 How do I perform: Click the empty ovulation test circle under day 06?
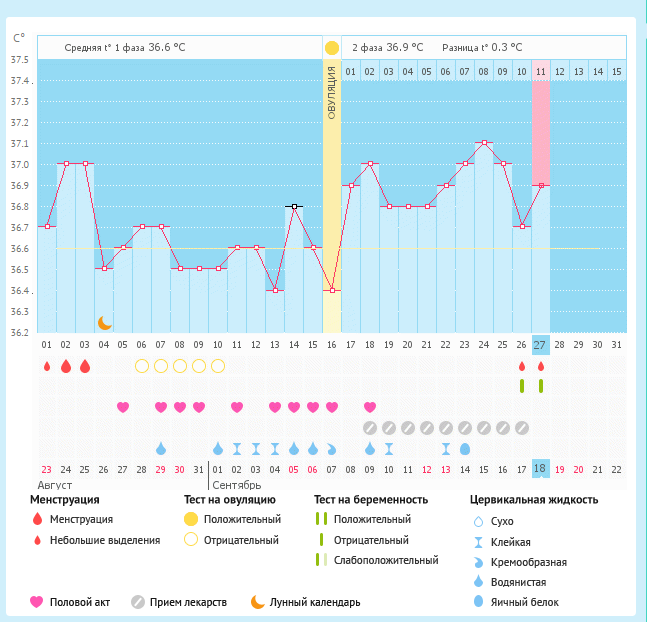coord(142,366)
